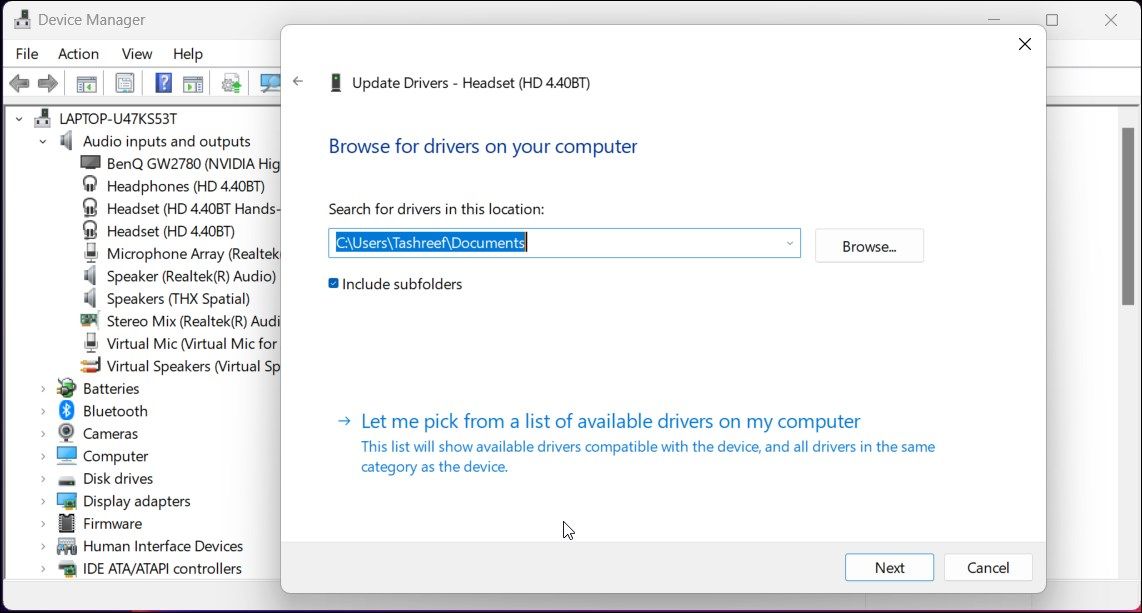Open the Help toolbar icon with question mark
Image resolution: width=1142 pixels, height=613 pixels.
pos(164,83)
